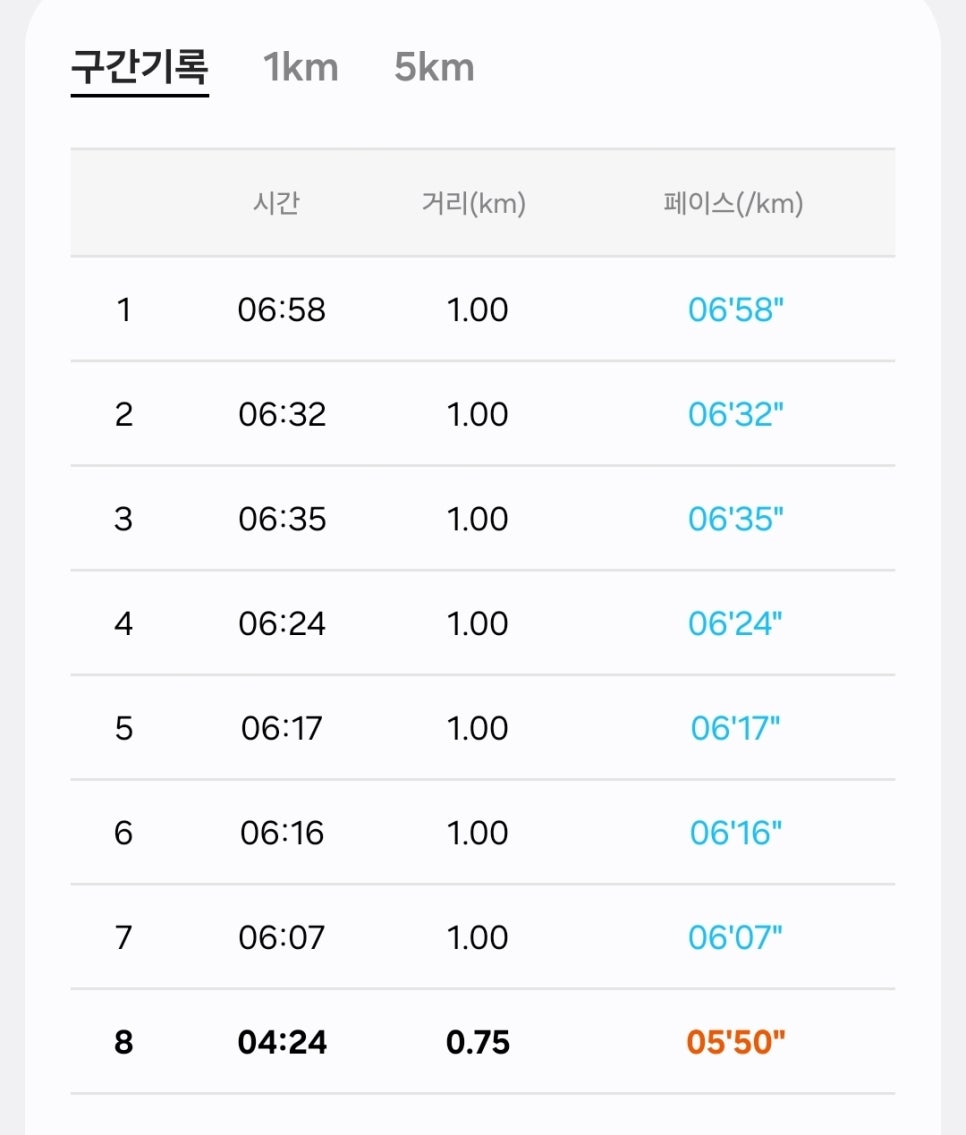
Task: Tap the 페이스(/km) column header
Action: click(x=733, y=203)
